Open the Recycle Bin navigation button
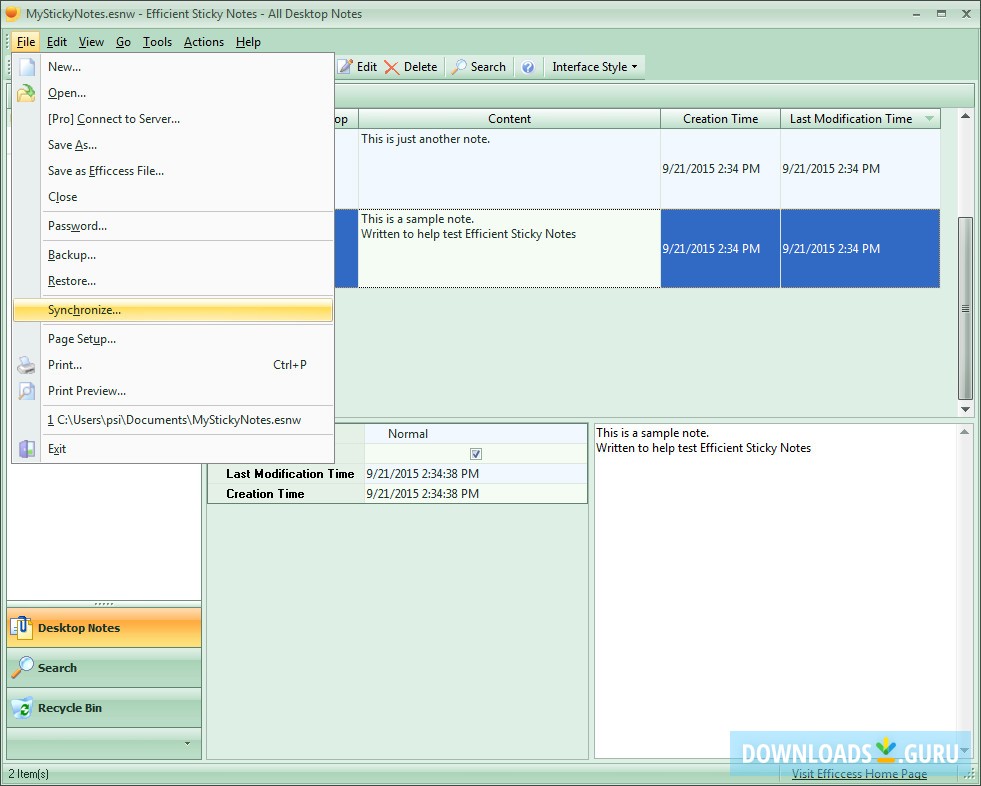The image size is (981, 786). pyautogui.click(x=104, y=708)
